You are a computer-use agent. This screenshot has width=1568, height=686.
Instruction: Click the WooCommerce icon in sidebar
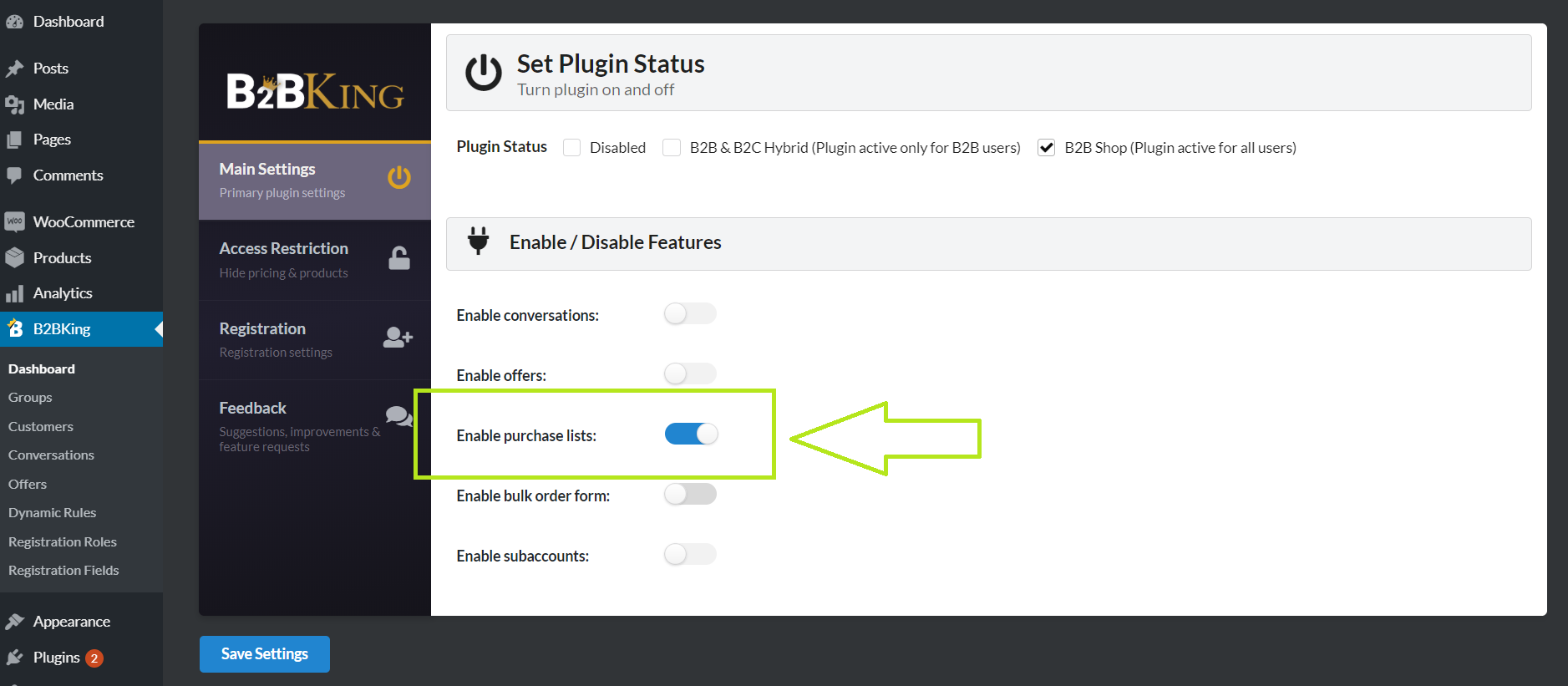pyautogui.click(x=15, y=222)
